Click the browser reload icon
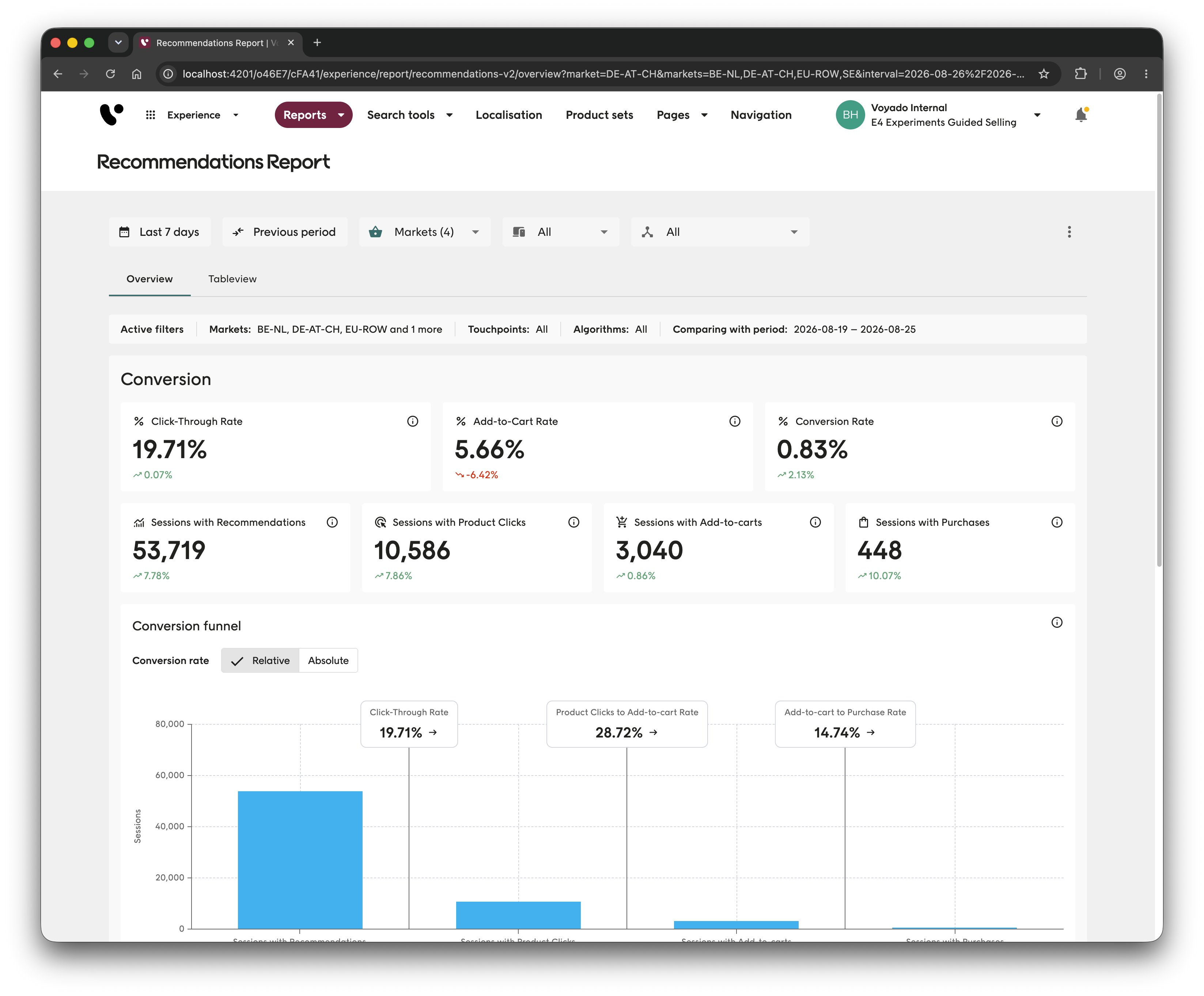1204x996 pixels. click(110, 74)
